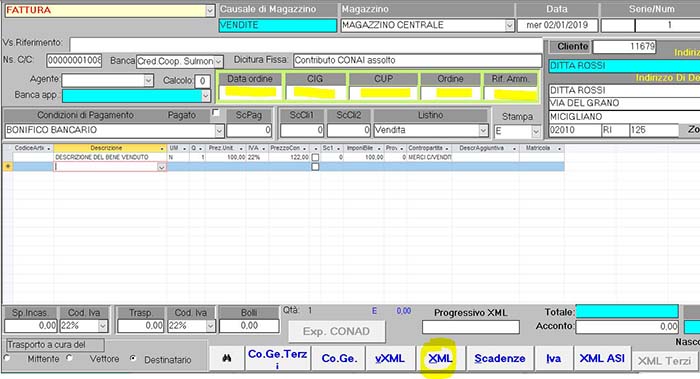The width and height of the screenshot is (700, 379).
Task: Click the Bolli amount field
Action: click(x=249, y=326)
